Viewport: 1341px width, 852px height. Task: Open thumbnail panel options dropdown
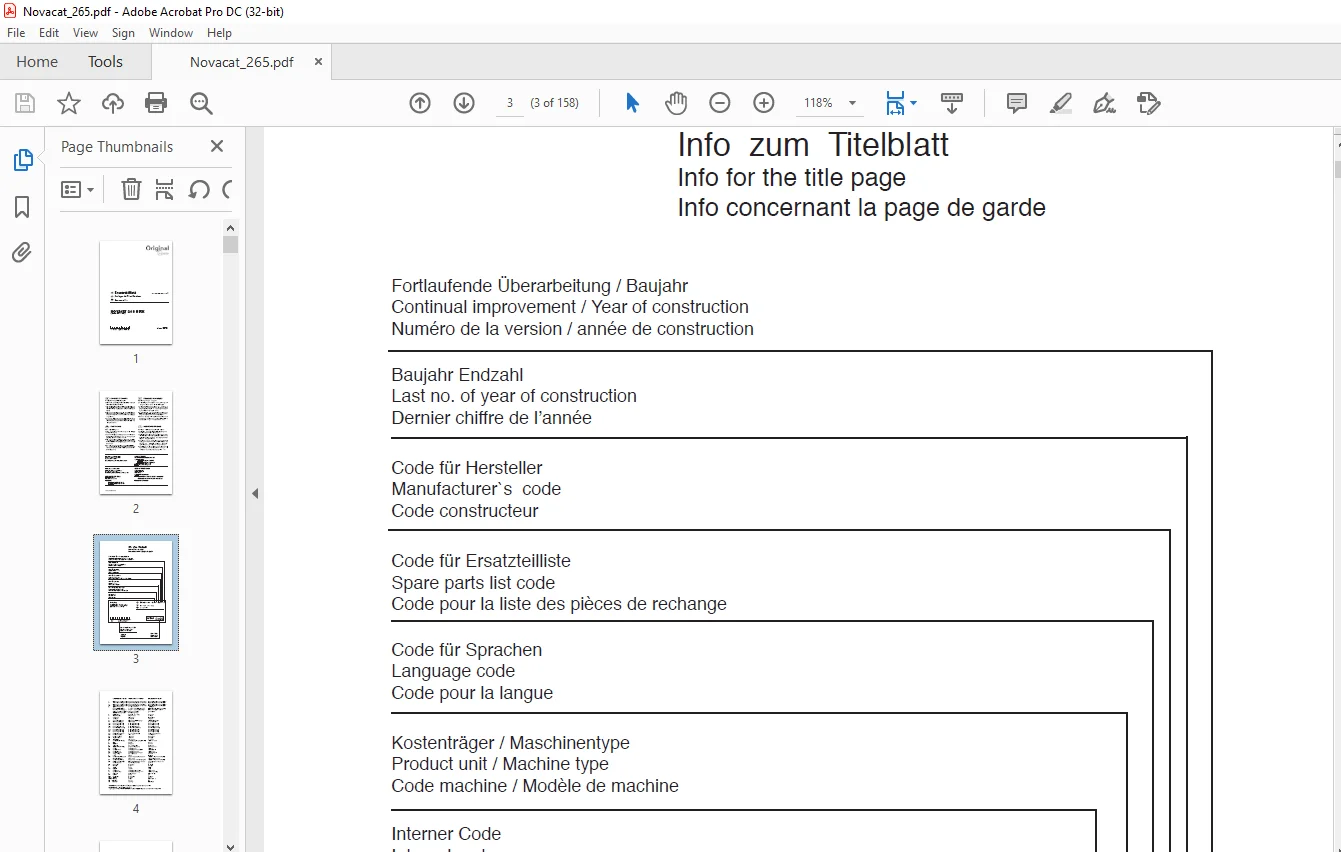[x=78, y=189]
